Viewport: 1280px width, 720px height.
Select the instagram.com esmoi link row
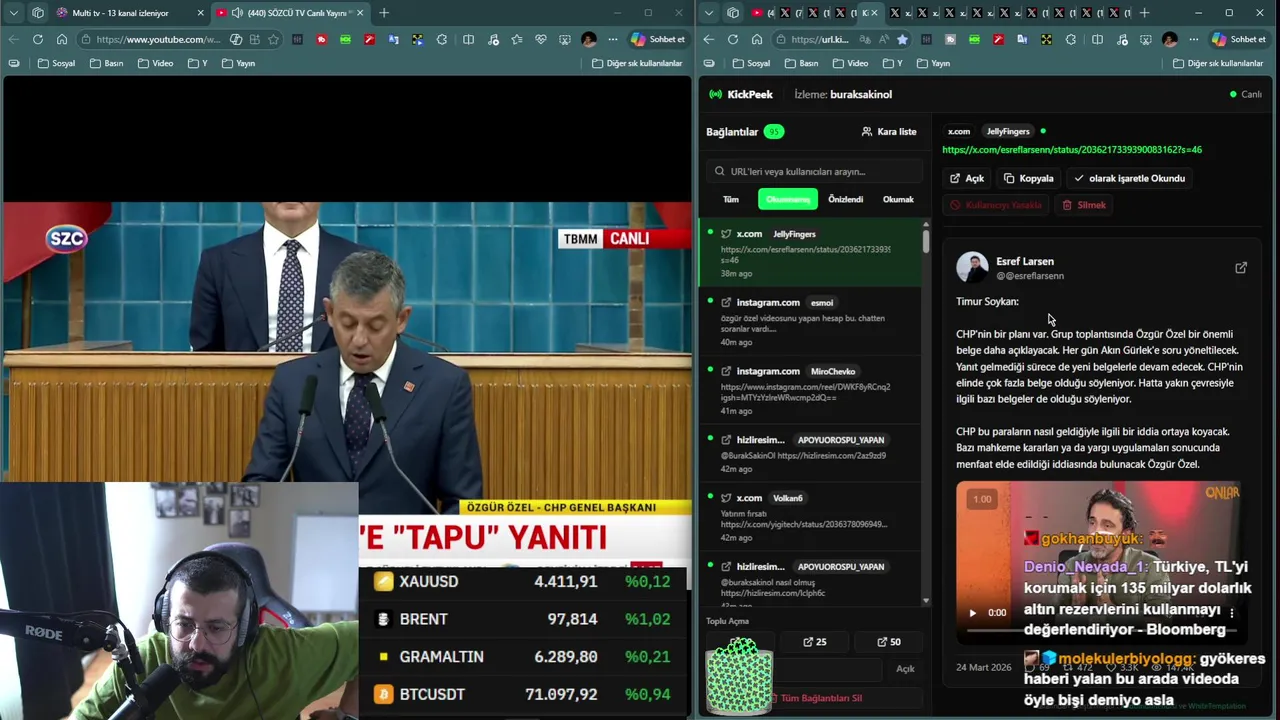click(810, 322)
